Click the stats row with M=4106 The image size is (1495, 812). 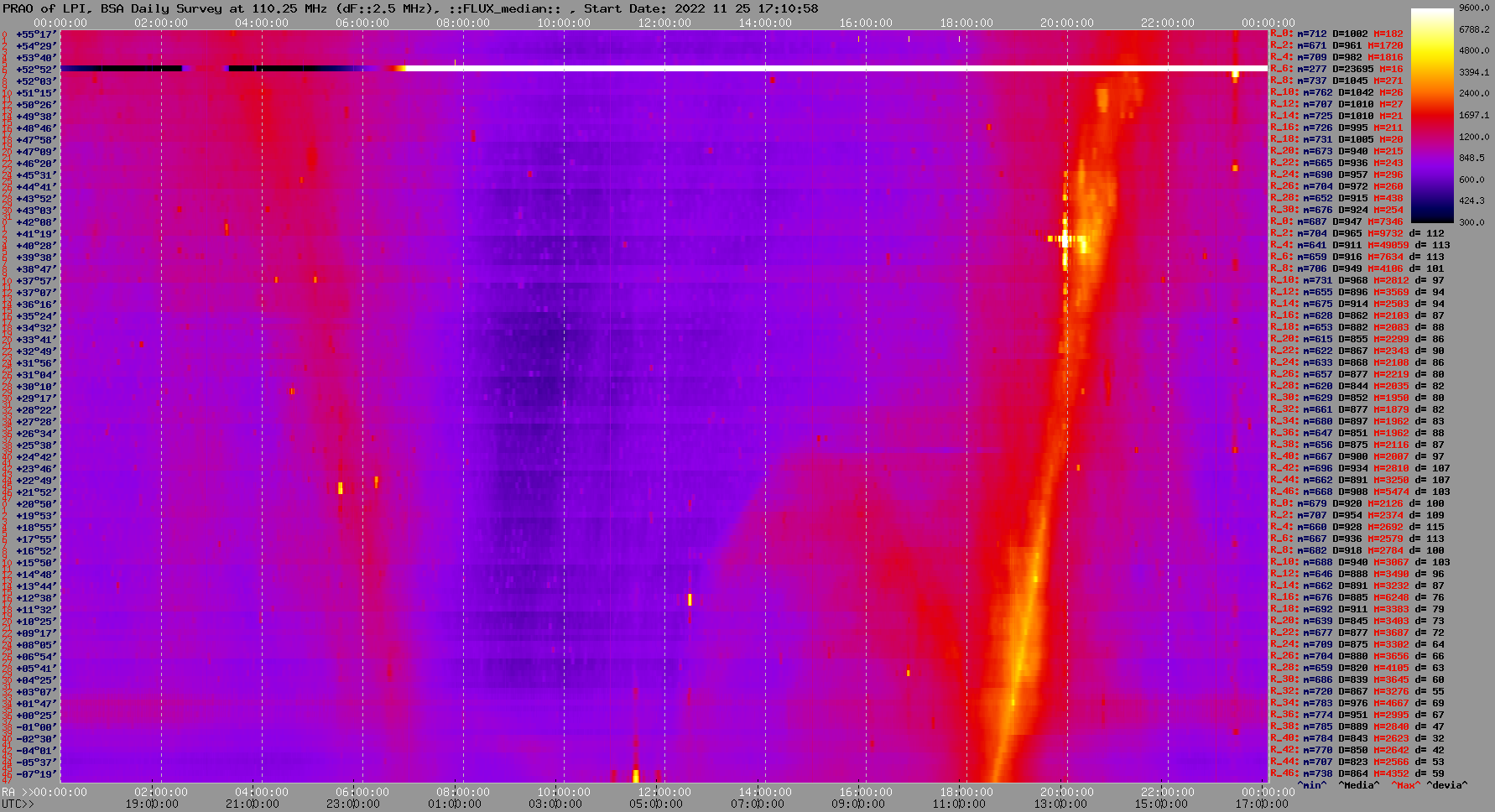(x=1357, y=268)
